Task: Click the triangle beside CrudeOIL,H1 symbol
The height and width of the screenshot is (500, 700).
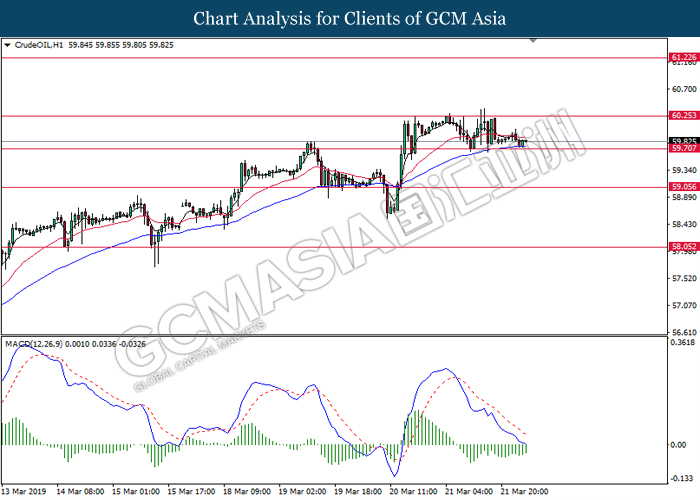Action: 9,45
